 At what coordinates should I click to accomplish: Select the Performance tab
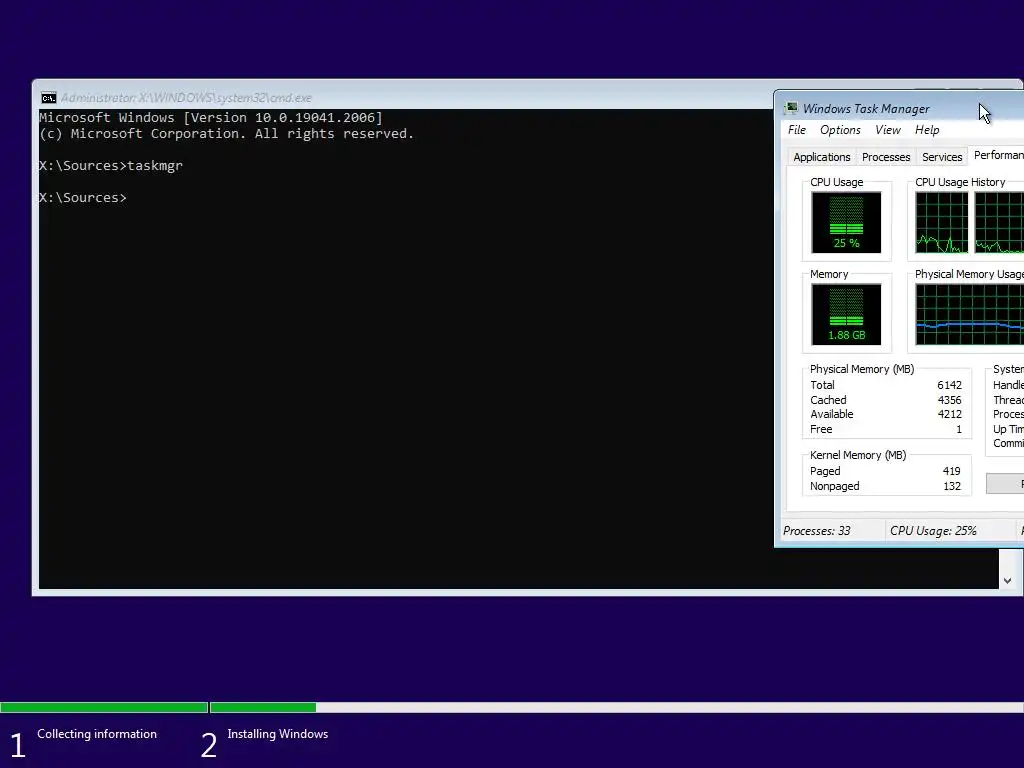tap(997, 155)
